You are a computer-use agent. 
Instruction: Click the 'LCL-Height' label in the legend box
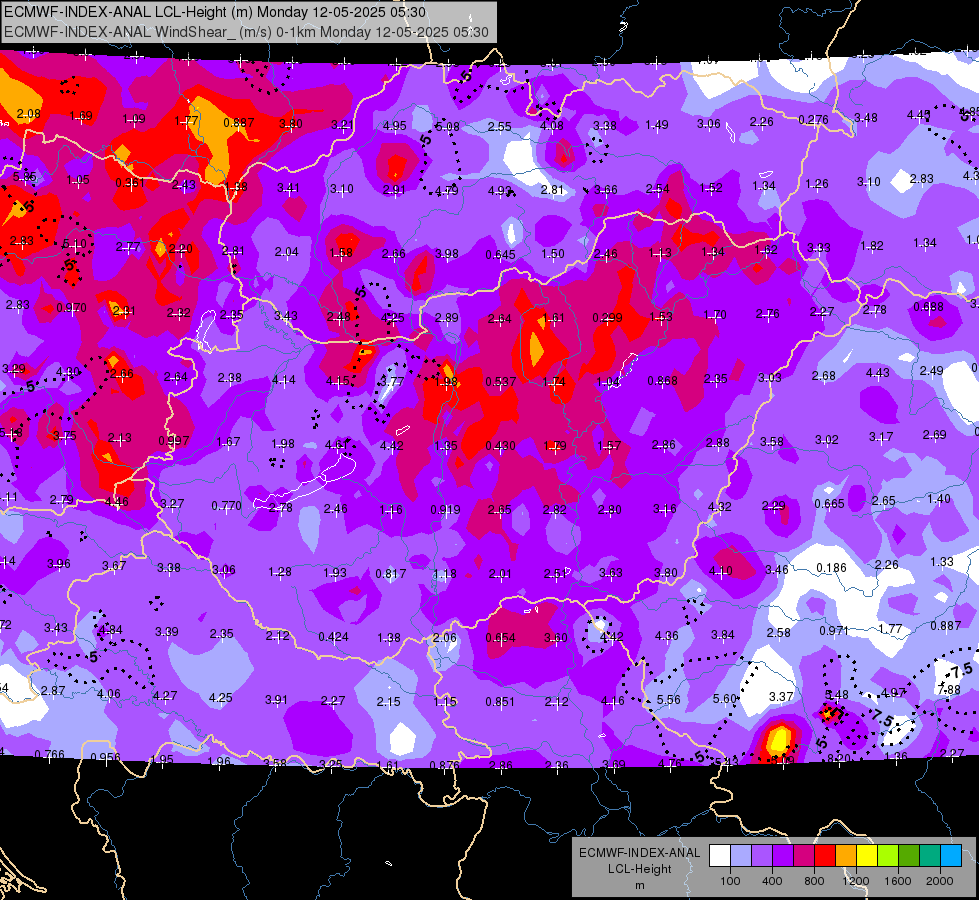[x=639, y=869]
